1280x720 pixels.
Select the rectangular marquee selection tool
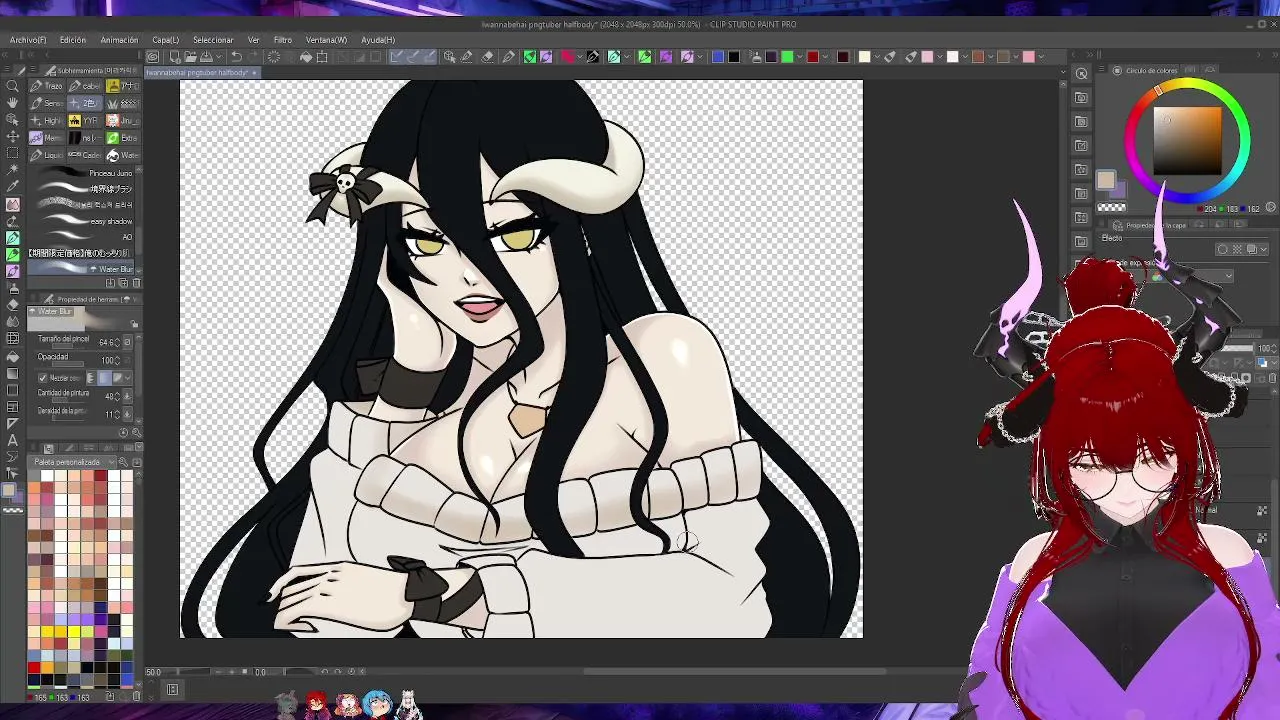click(x=12, y=153)
